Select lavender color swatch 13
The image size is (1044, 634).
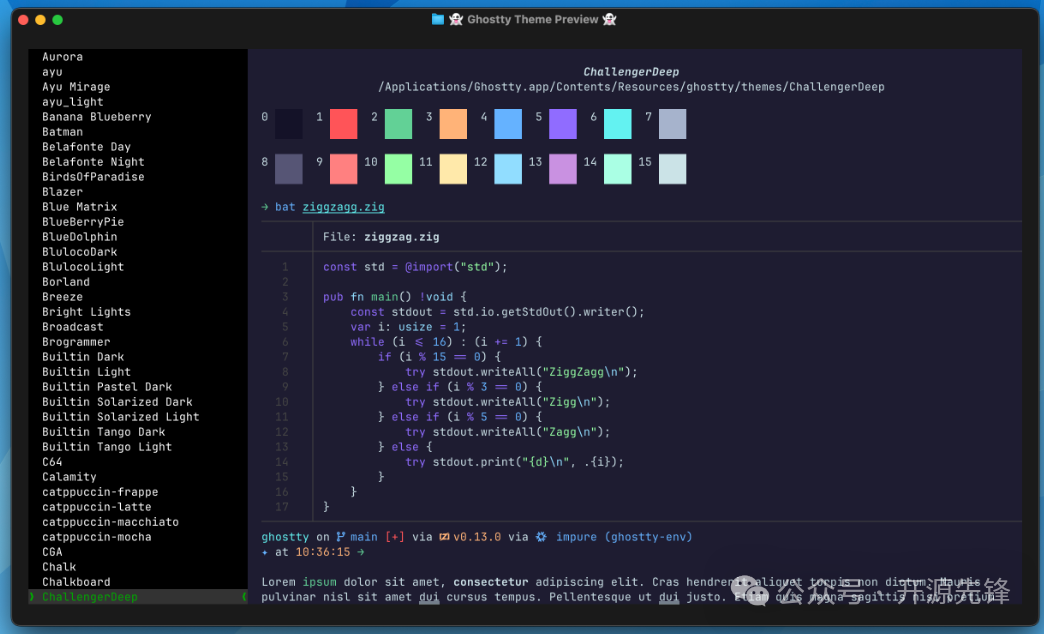coord(563,169)
